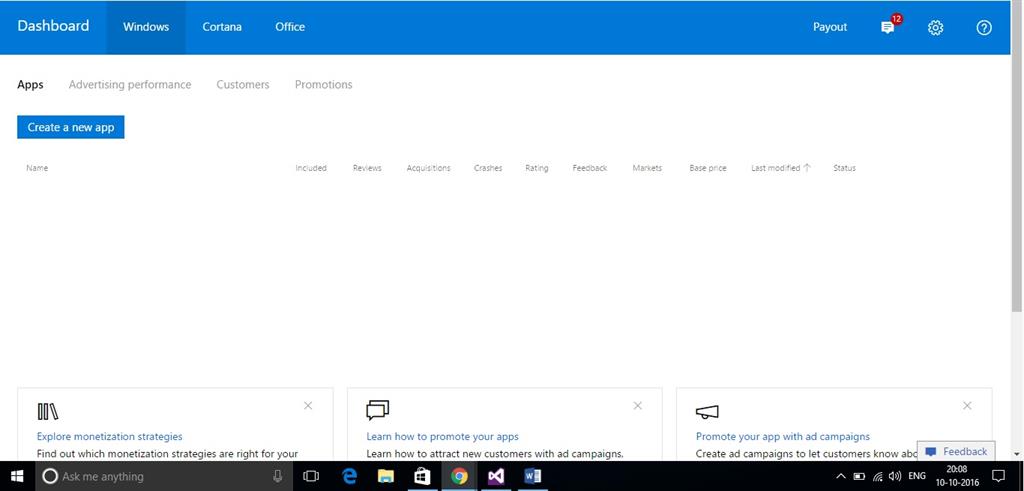The width and height of the screenshot is (1024, 491).
Task: Sort by the Feedback column header
Action: click(590, 168)
